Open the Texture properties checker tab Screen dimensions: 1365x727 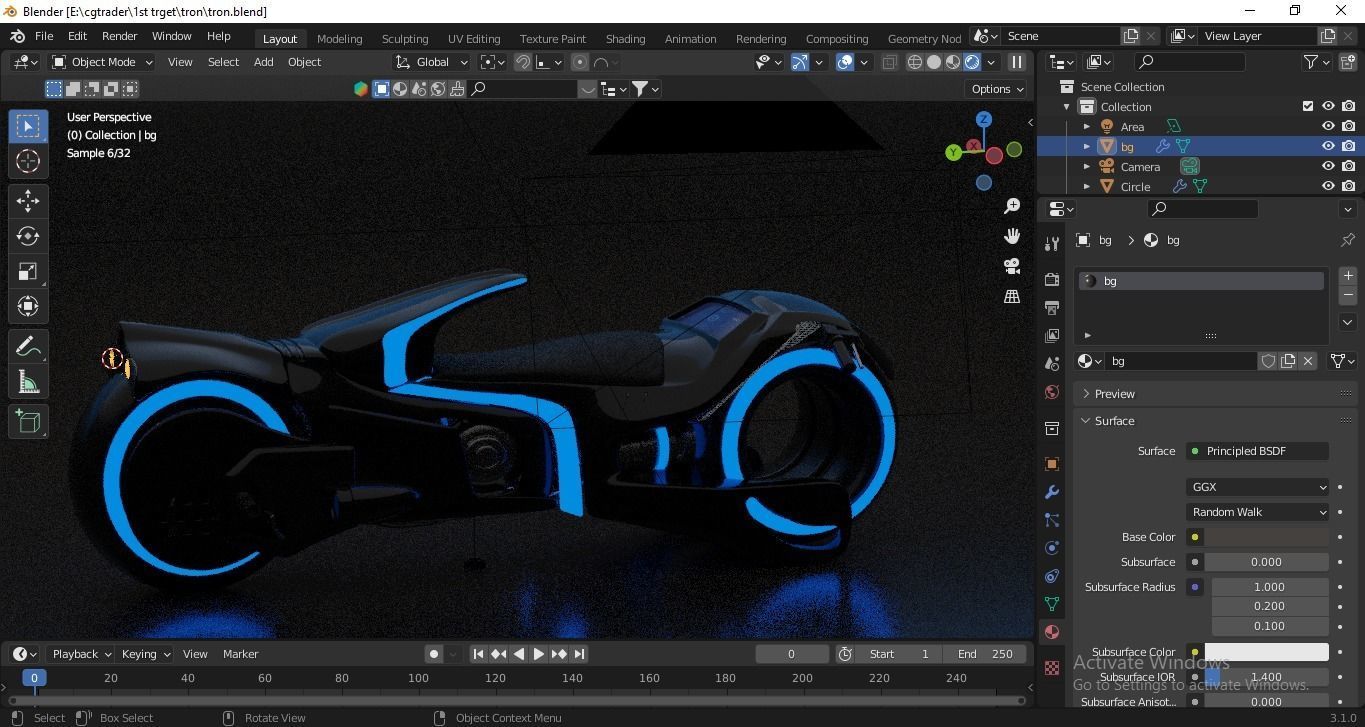1051,668
